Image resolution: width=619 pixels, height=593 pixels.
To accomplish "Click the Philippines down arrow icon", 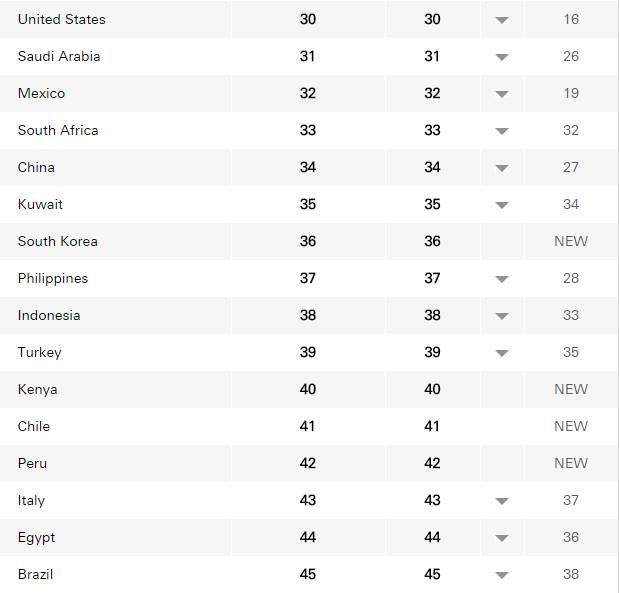I will (502, 279).
